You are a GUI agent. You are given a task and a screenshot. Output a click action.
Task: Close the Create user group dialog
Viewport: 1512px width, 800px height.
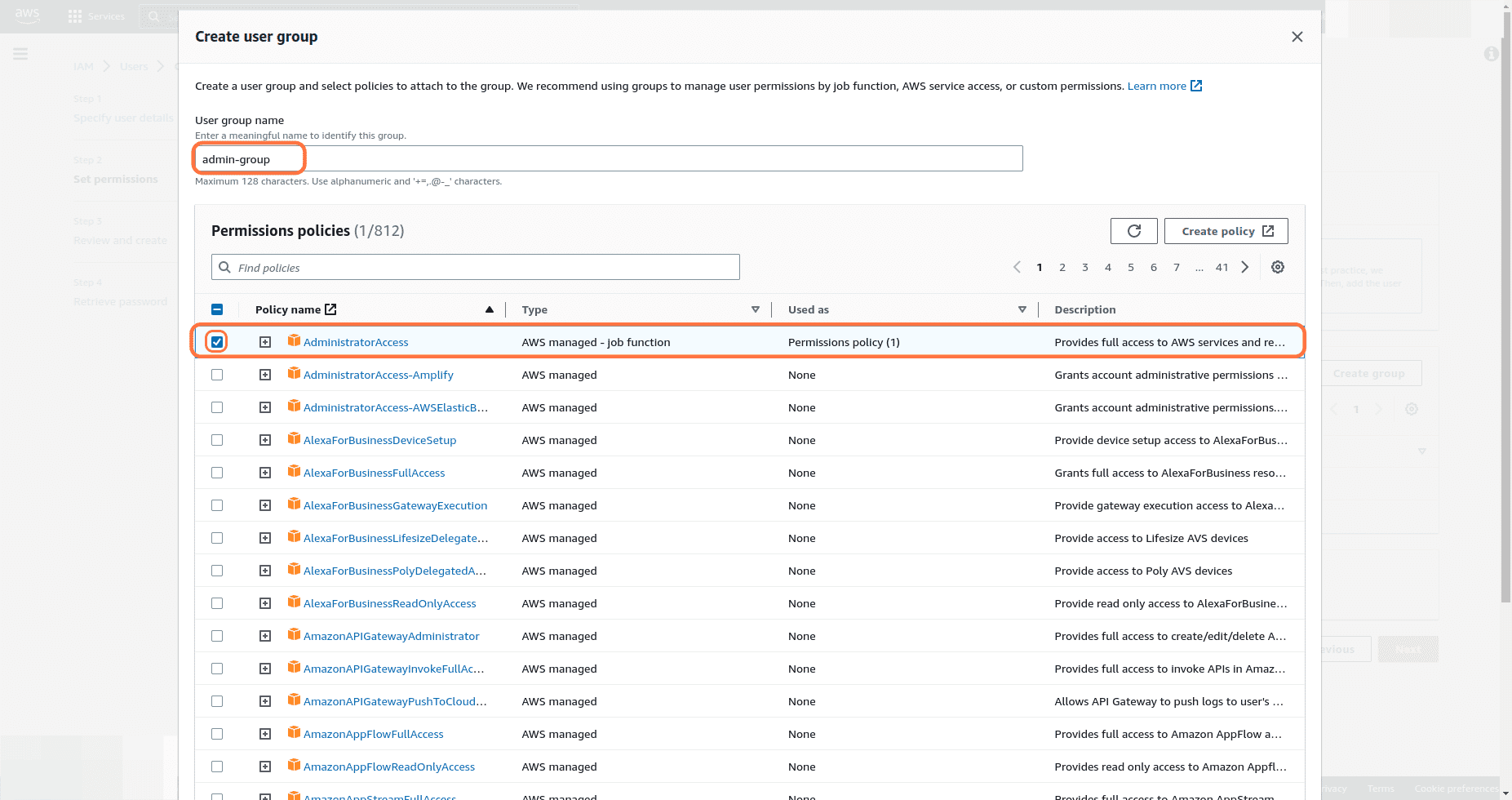1297,37
